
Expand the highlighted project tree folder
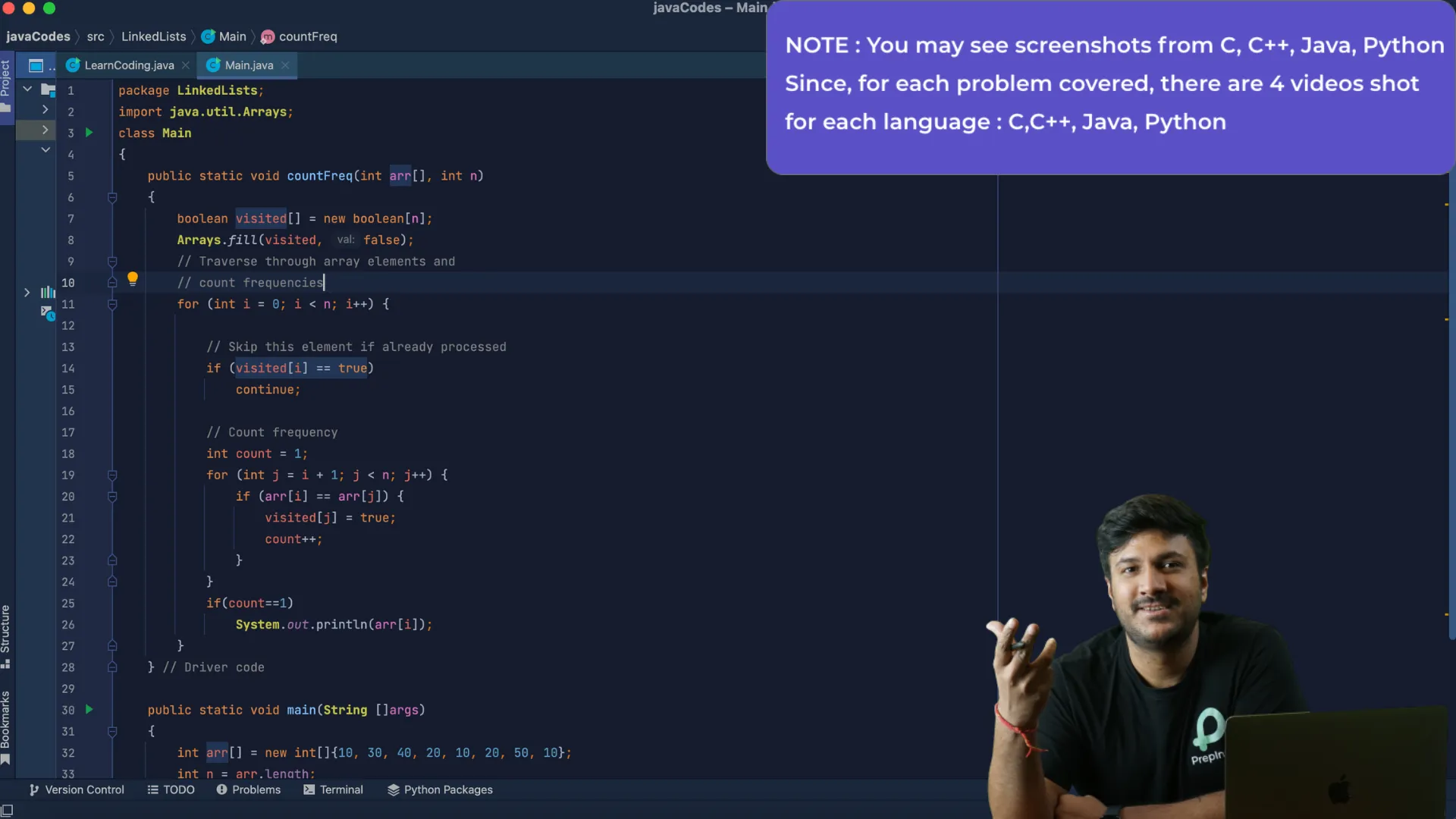click(x=45, y=130)
